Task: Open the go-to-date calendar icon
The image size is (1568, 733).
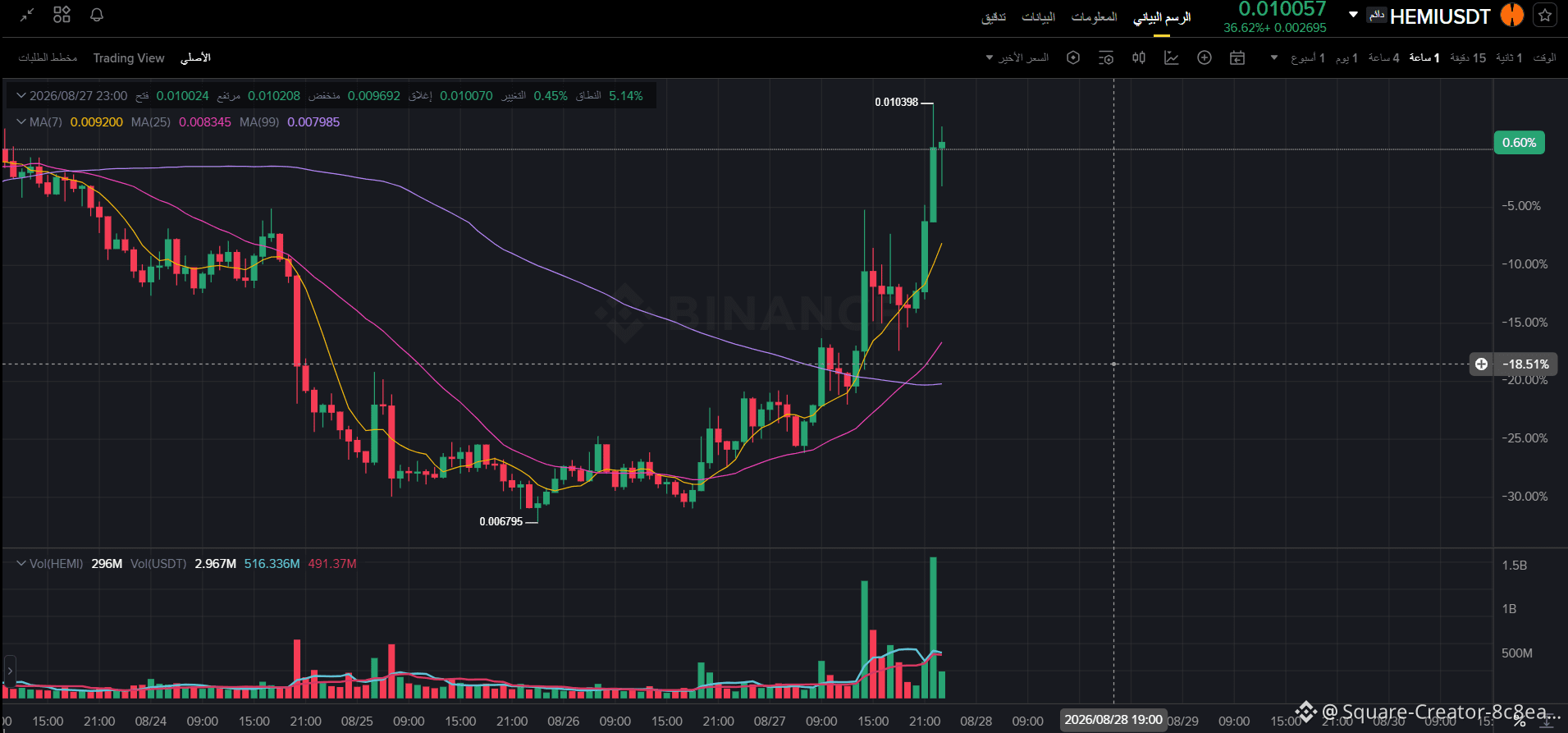Action: click(1237, 57)
